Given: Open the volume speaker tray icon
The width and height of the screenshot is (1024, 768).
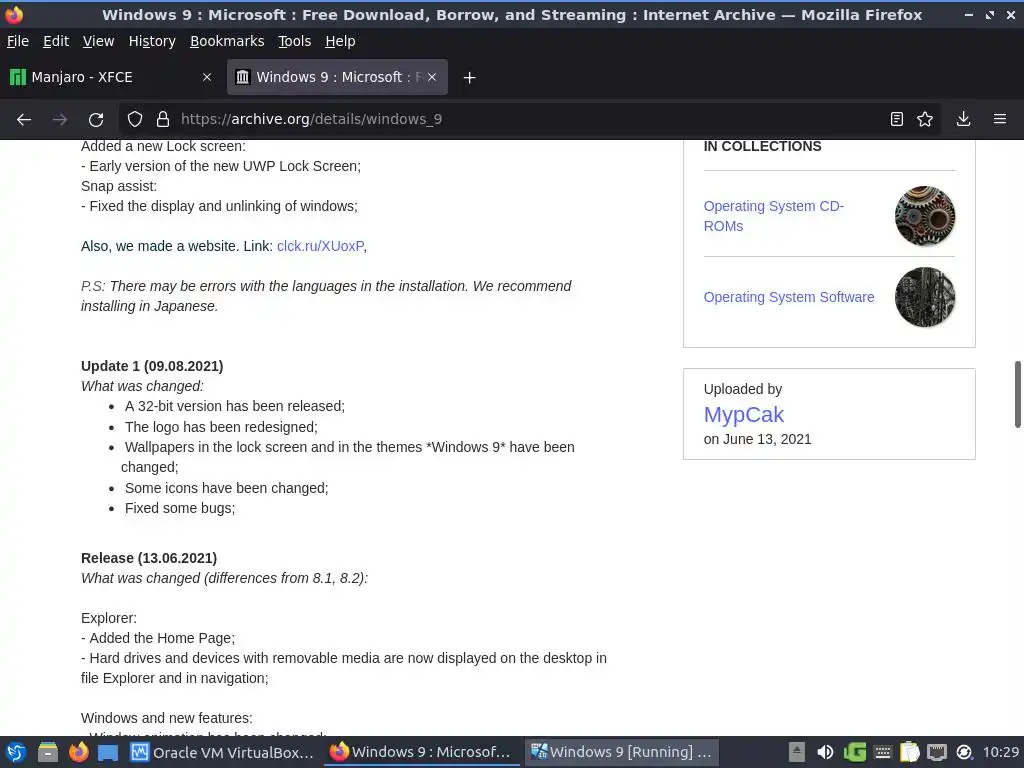Looking at the screenshot, I should point(825,752).
